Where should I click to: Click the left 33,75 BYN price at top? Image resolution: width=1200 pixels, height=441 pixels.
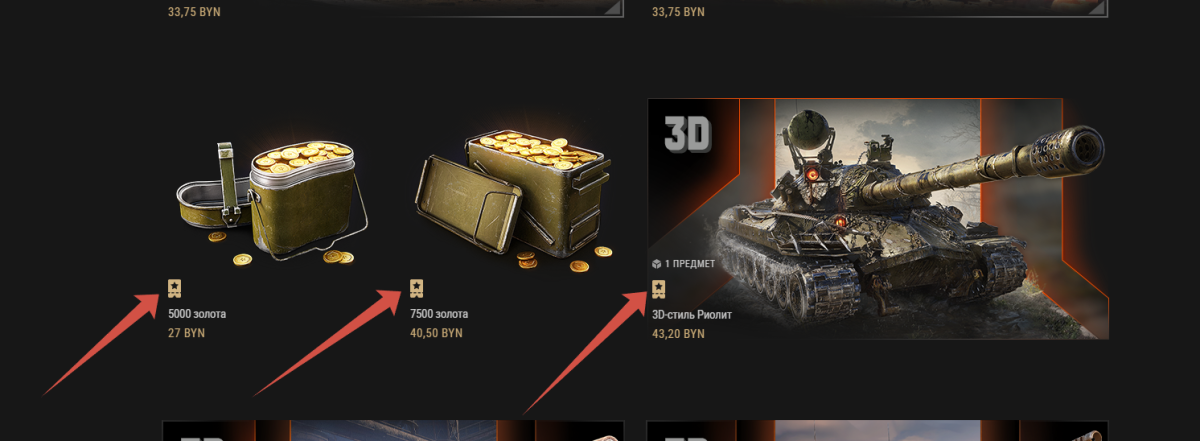pyautogui.click(x=195, y=12)
